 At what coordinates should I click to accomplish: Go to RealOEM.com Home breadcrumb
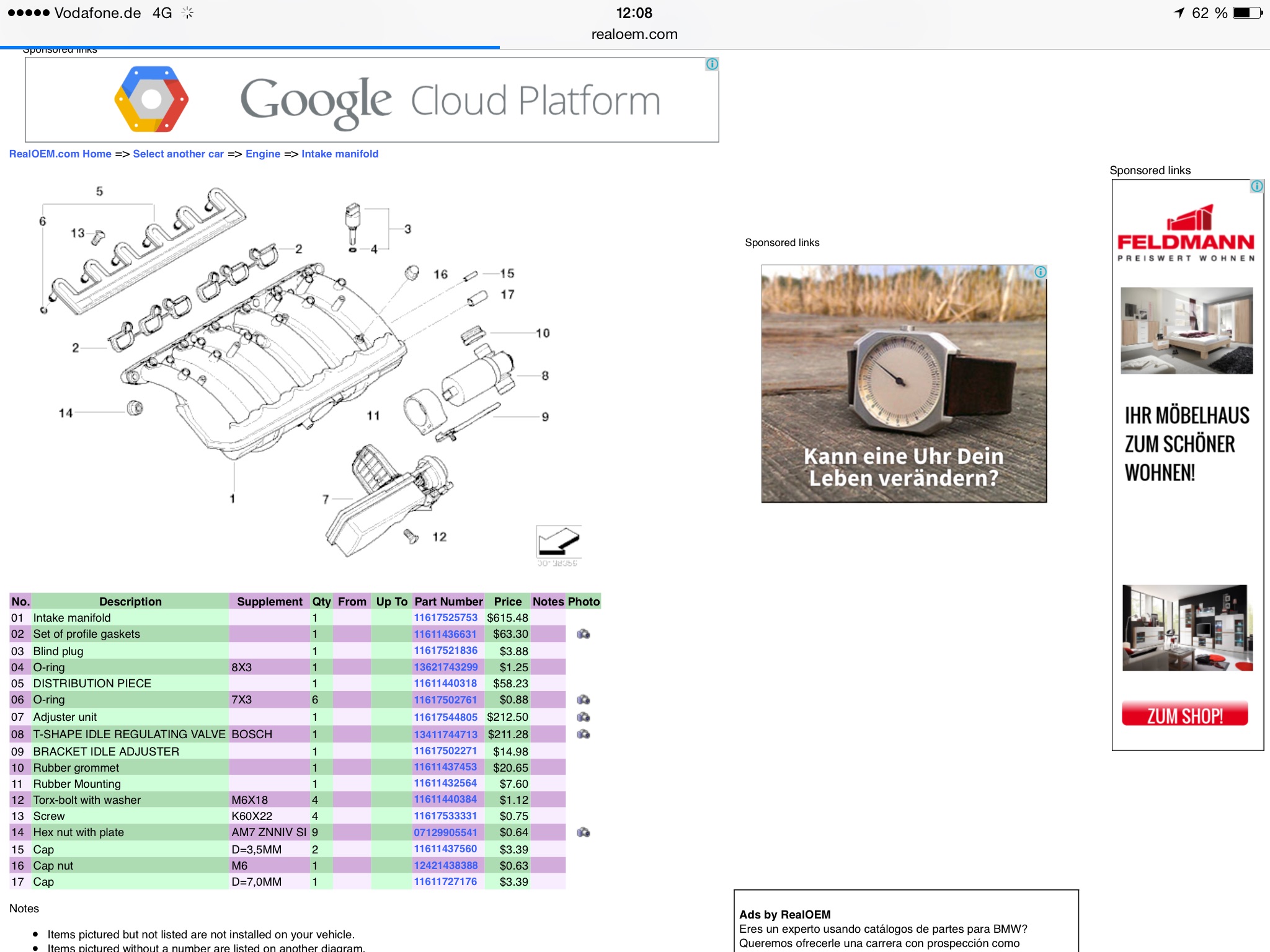coord(60,154)
